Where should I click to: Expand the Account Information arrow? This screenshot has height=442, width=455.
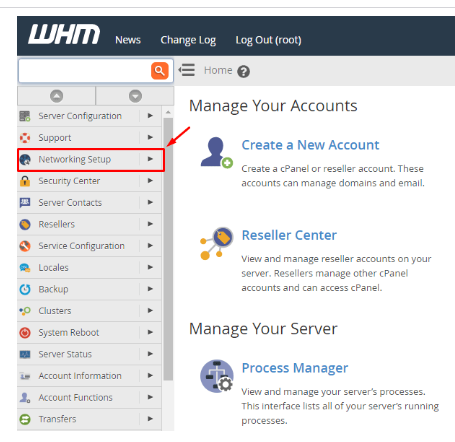click(150, 376)
